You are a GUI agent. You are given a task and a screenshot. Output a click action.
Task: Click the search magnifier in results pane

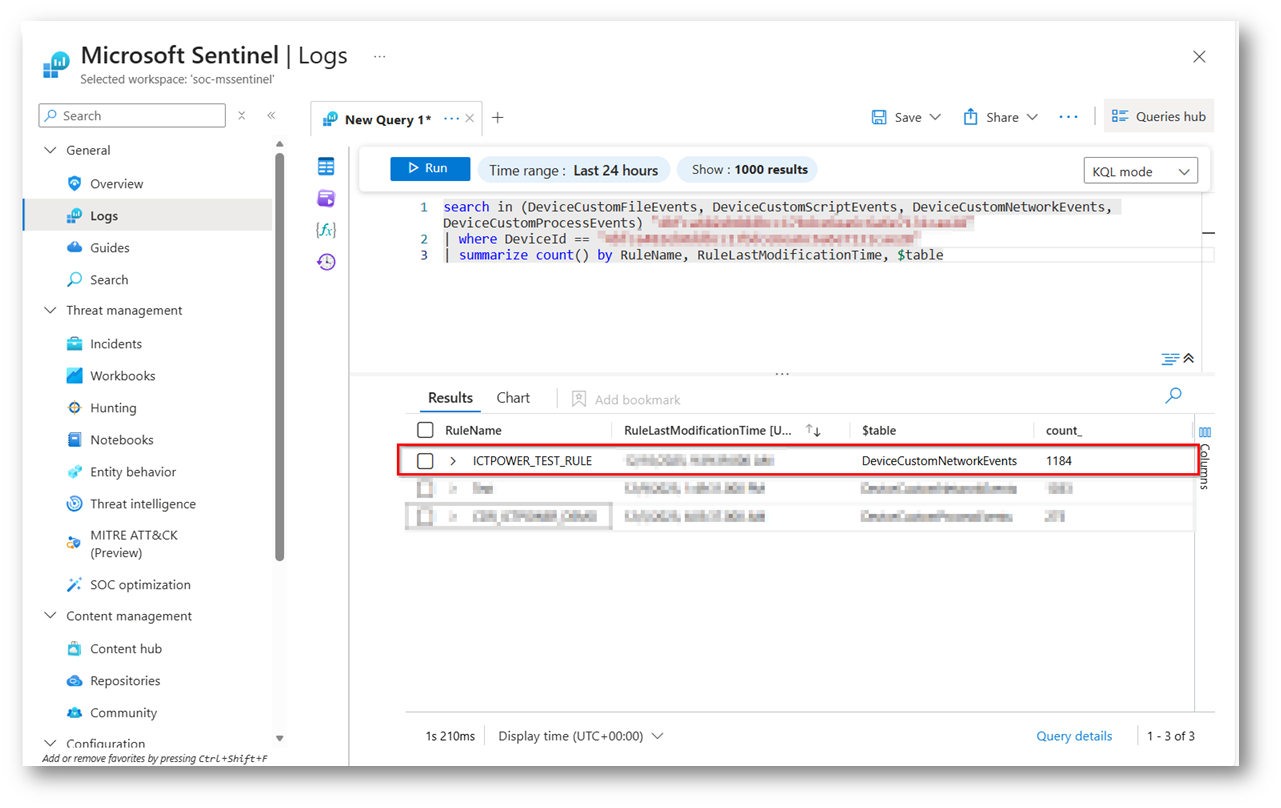pos(1173,396)
